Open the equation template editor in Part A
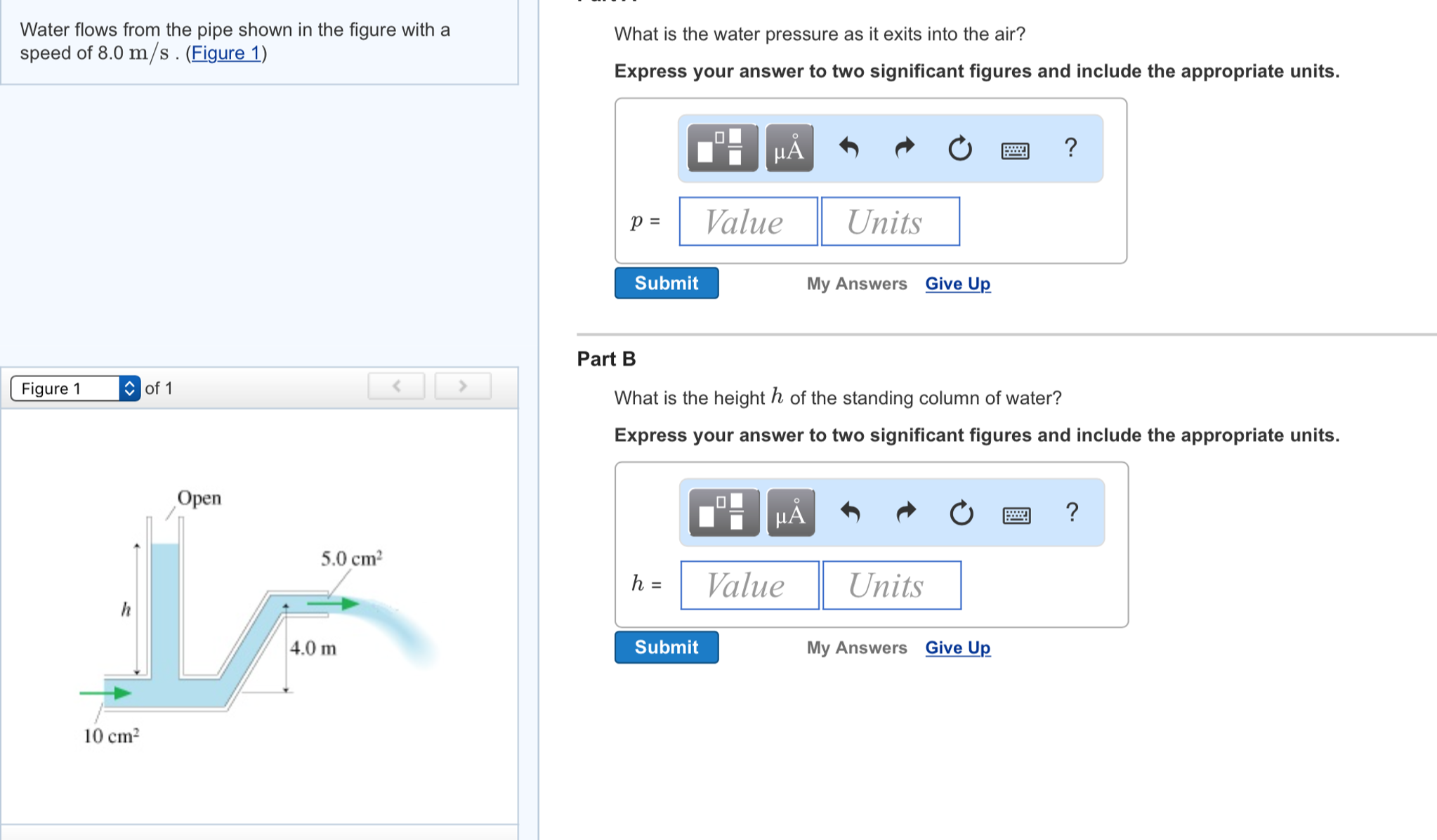 721,148
